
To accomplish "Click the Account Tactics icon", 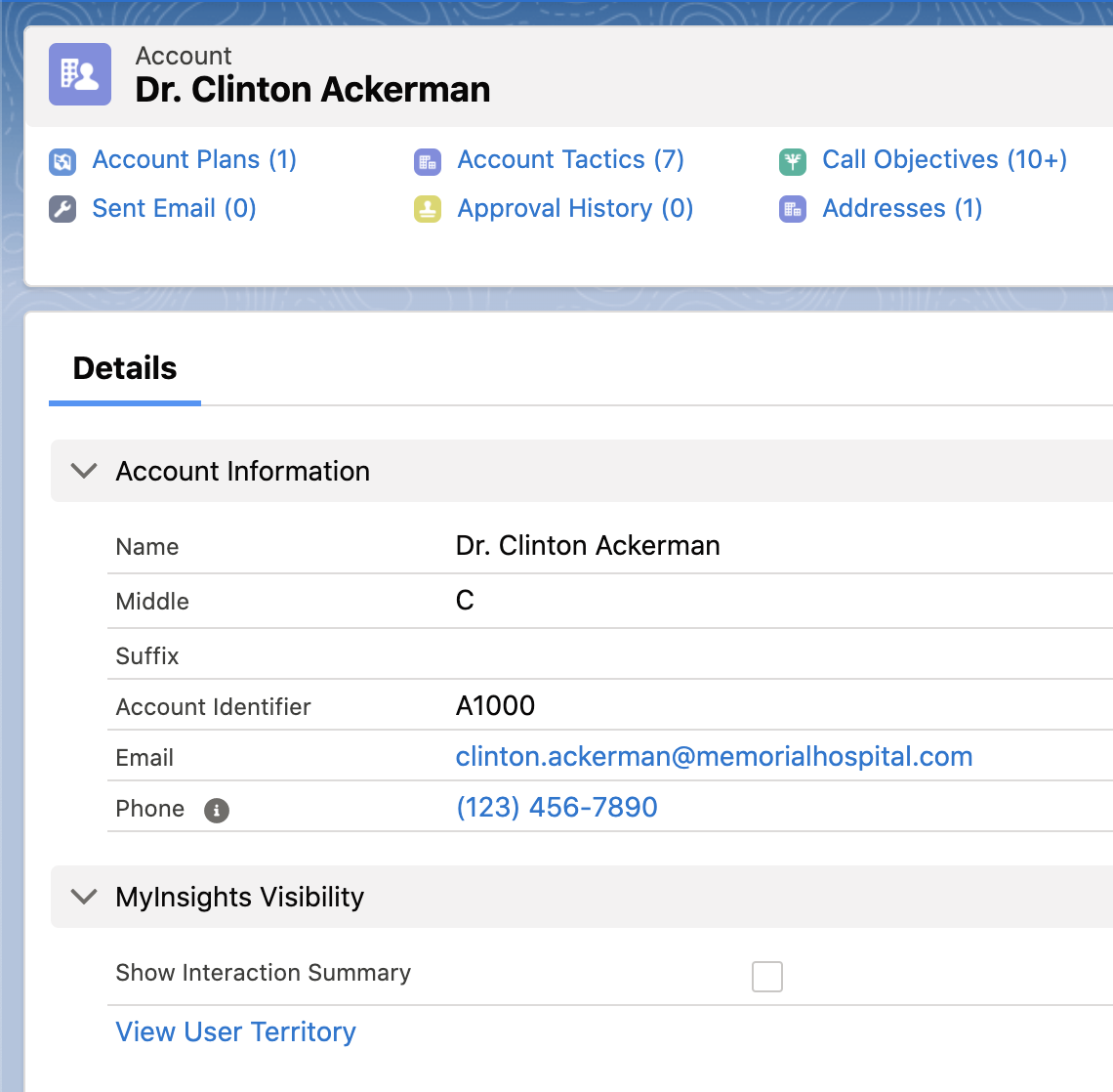I will click(x=428, y=161).
